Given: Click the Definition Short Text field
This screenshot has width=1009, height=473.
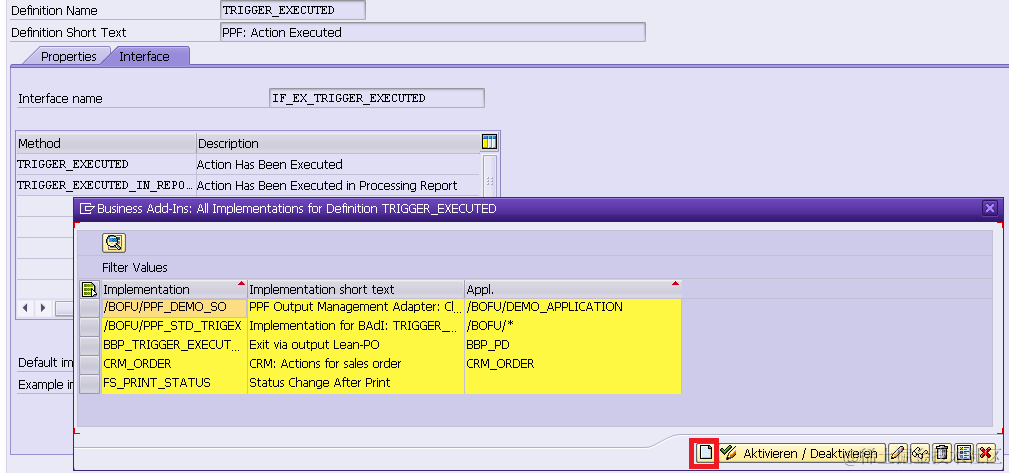Looking at the screenshot, I should click(432, 32).
